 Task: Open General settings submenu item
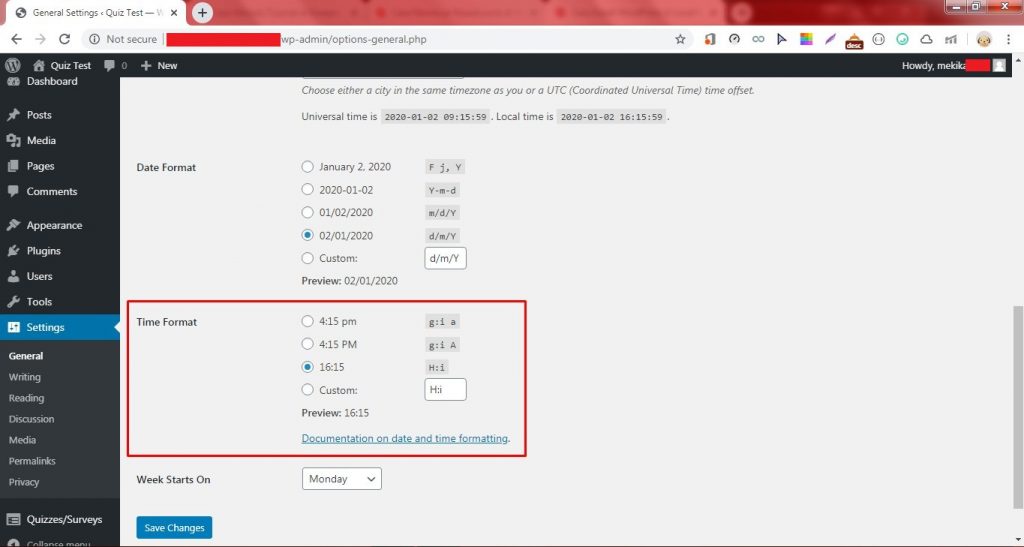pyautogui.click(x=25, y=356)
